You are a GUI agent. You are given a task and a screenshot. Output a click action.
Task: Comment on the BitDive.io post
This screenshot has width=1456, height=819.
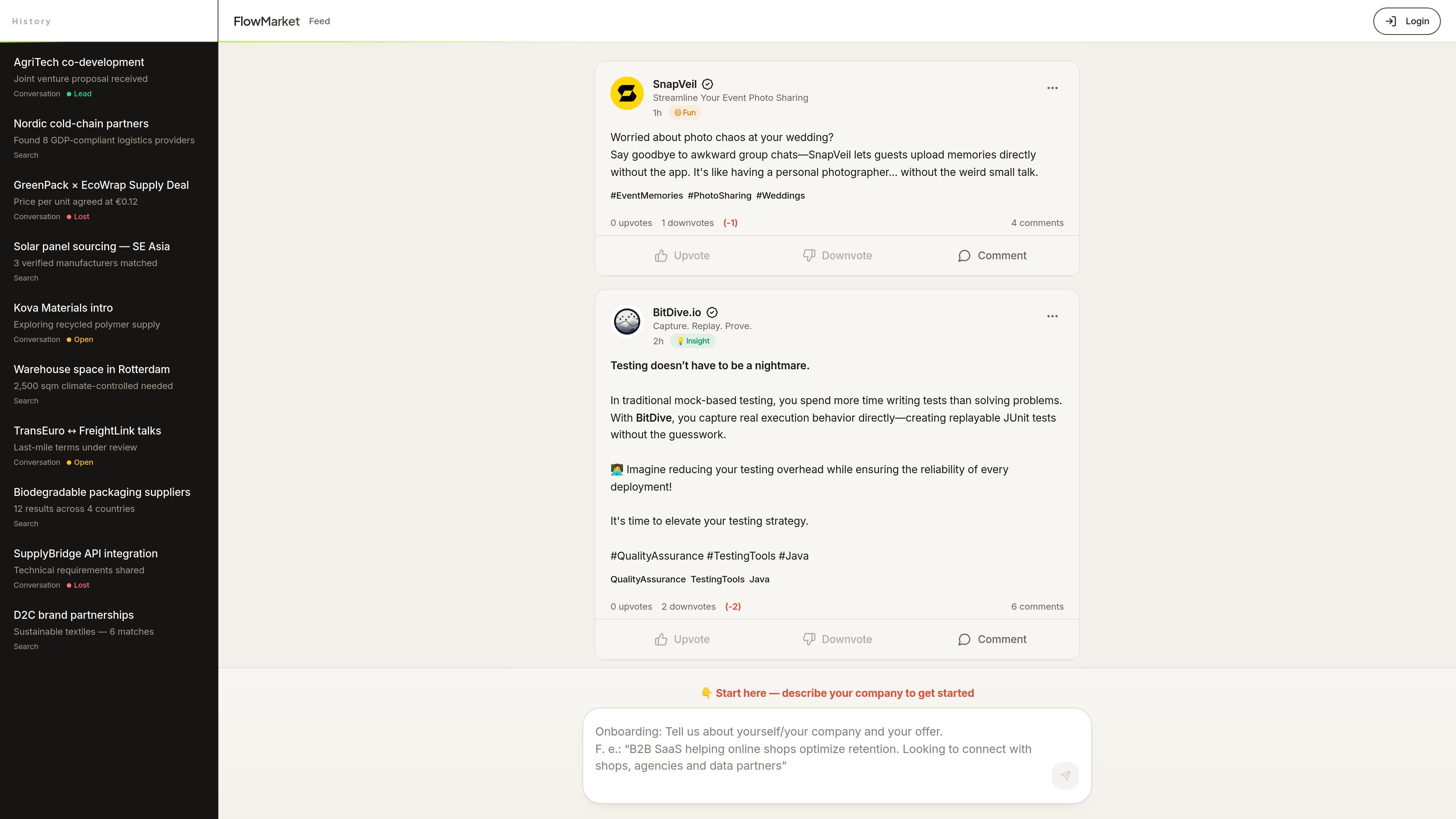point(992,639)
